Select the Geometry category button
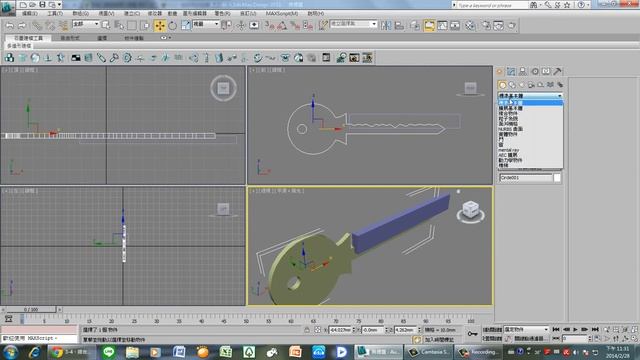 pos(502,85)
